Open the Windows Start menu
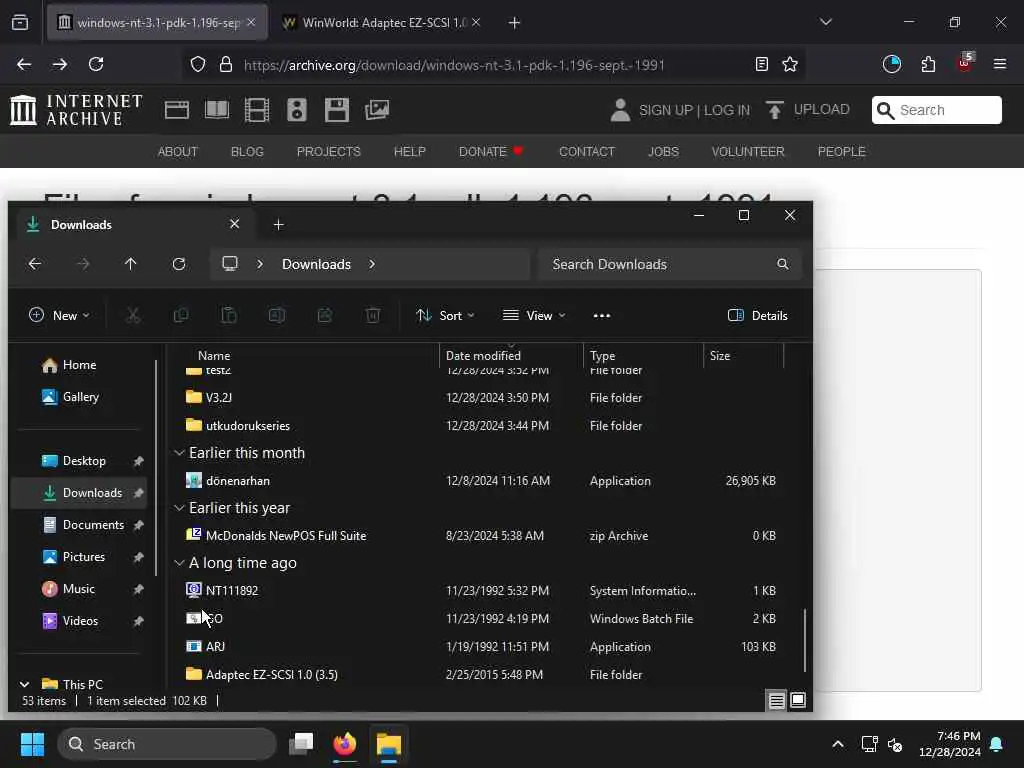Viewport: 1024px width, 768px height. [32, 744]
